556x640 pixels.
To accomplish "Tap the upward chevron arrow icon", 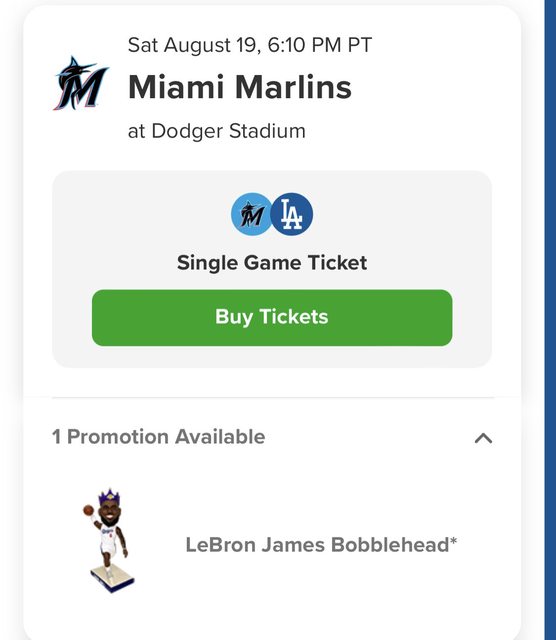I will point(483,438).
